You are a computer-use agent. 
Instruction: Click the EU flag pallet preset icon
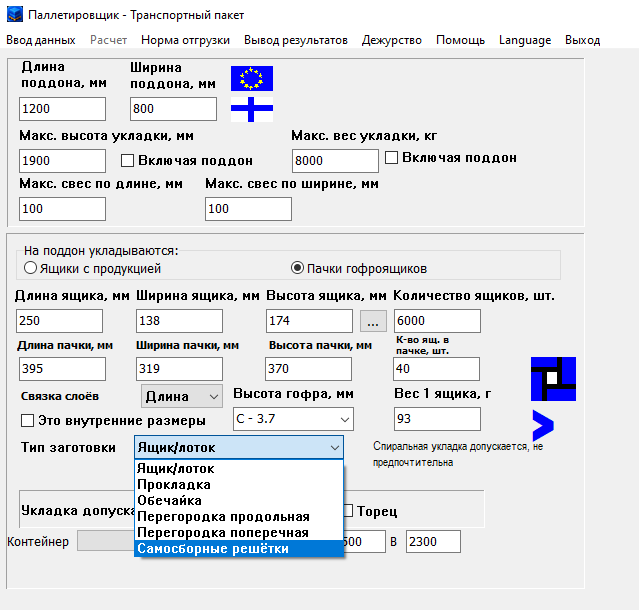[x=252, y=78]
